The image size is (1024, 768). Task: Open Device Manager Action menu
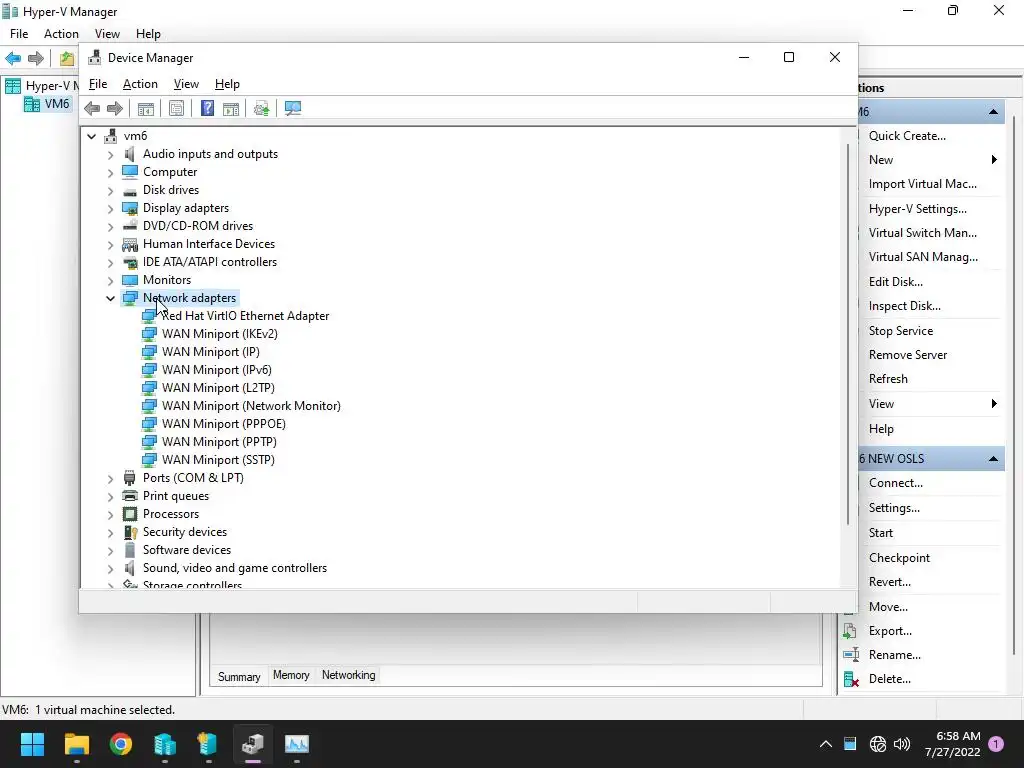click(x=140, y=84)
